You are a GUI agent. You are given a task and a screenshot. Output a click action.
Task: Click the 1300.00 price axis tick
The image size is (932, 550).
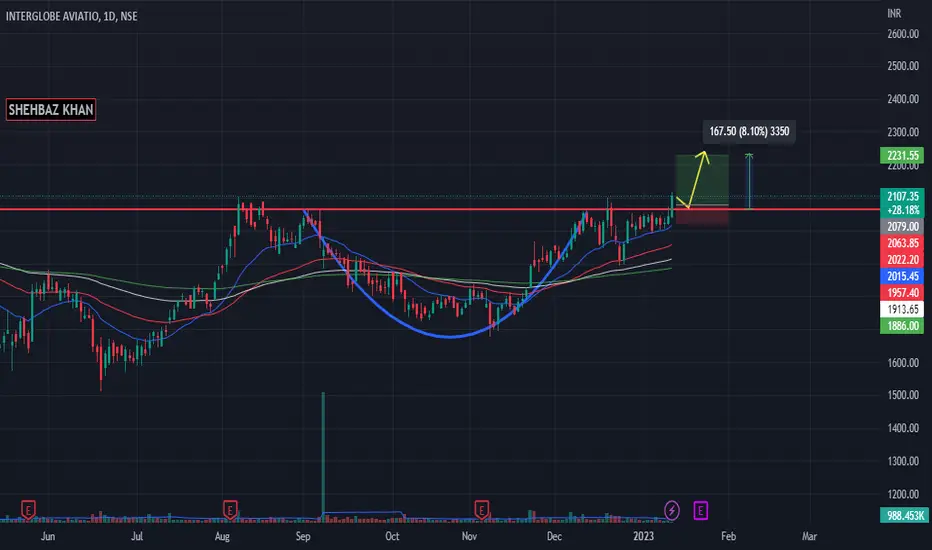903,461
